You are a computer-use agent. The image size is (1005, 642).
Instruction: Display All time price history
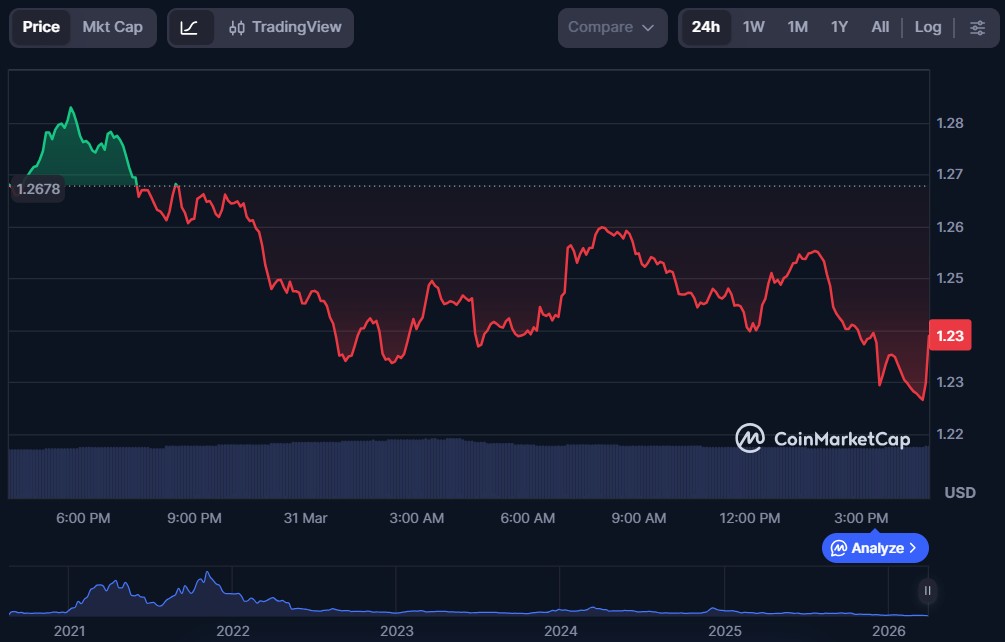pyautogui.click(x=880, y=27)
